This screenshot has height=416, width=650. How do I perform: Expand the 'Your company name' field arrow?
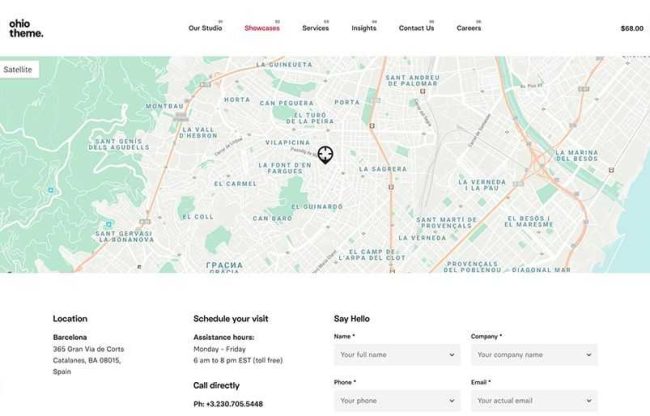pyautogui.click(x=588, y=355)
